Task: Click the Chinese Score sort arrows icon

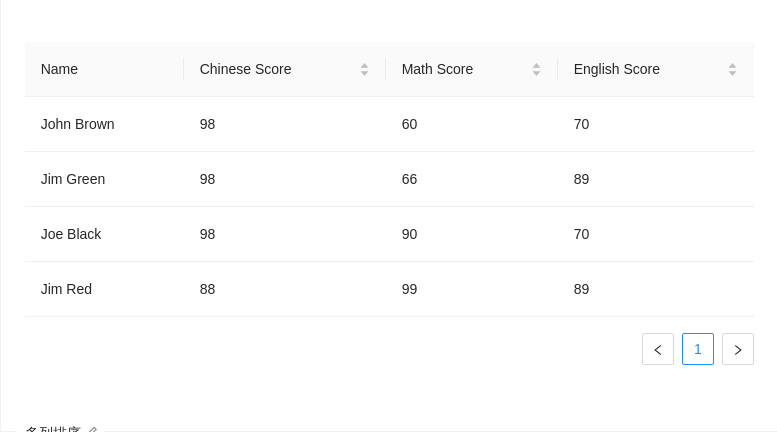Action: 364,69
